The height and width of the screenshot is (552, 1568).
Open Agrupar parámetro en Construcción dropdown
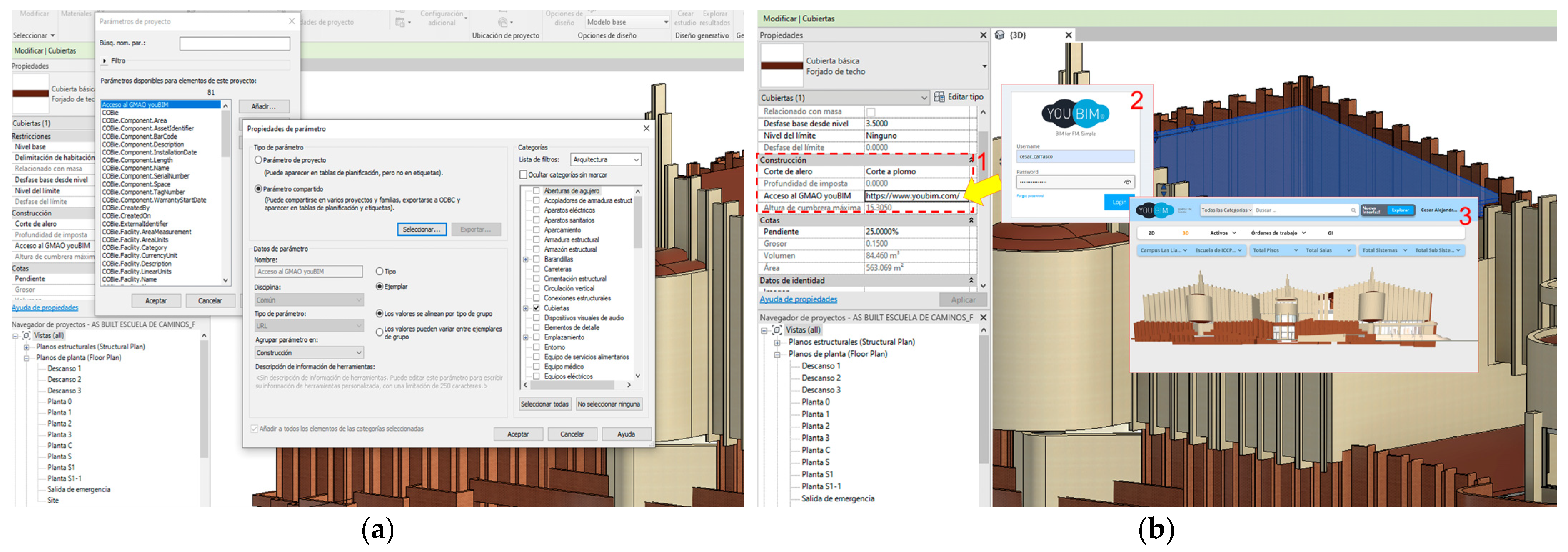click(308, 353)
